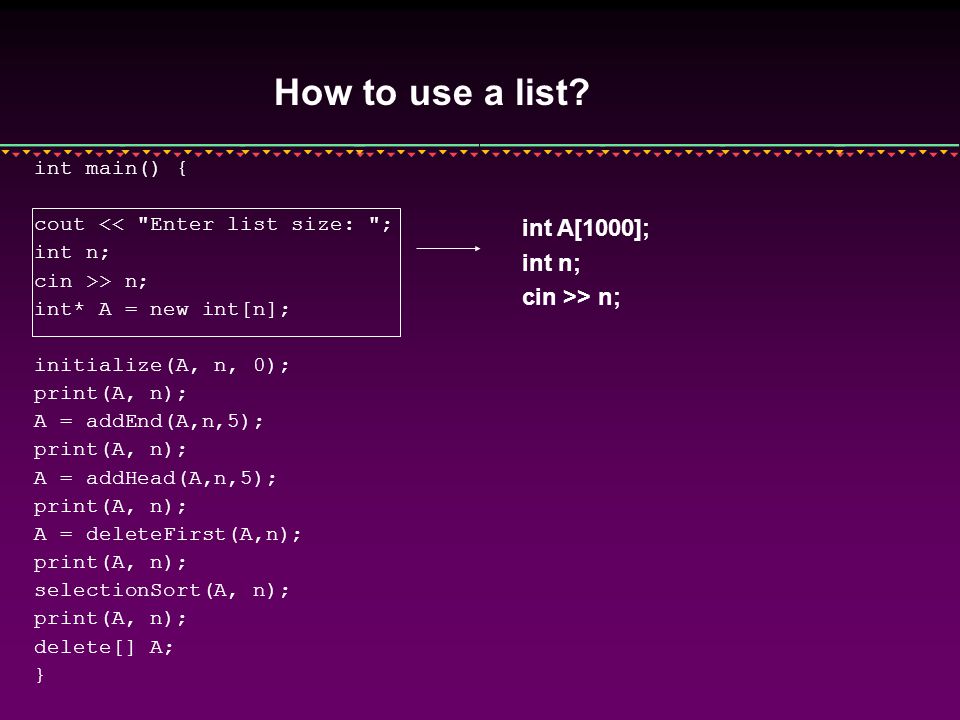Image resolution: width=960 pixels, height=720 pixels.
Task: Click the line 'A = addHead(A,n,5);'
Action: coord(155,478)
